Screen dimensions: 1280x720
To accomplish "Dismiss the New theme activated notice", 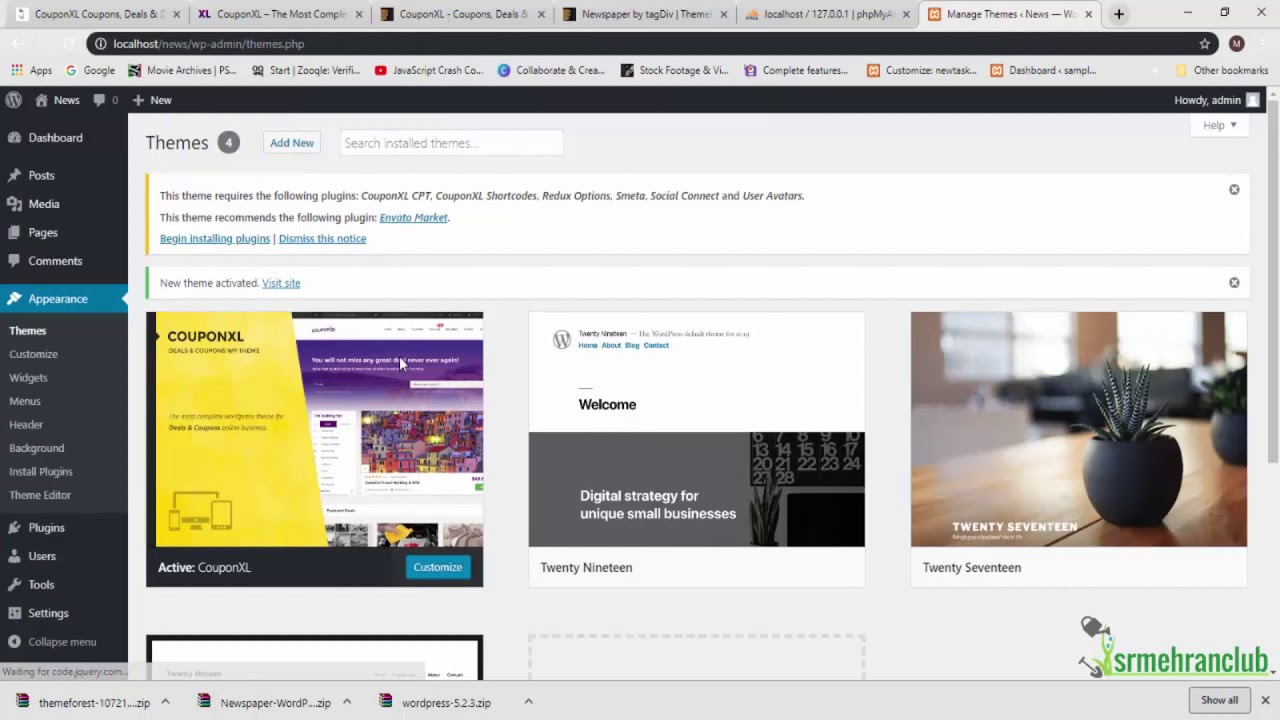I will coord(1234,283).
